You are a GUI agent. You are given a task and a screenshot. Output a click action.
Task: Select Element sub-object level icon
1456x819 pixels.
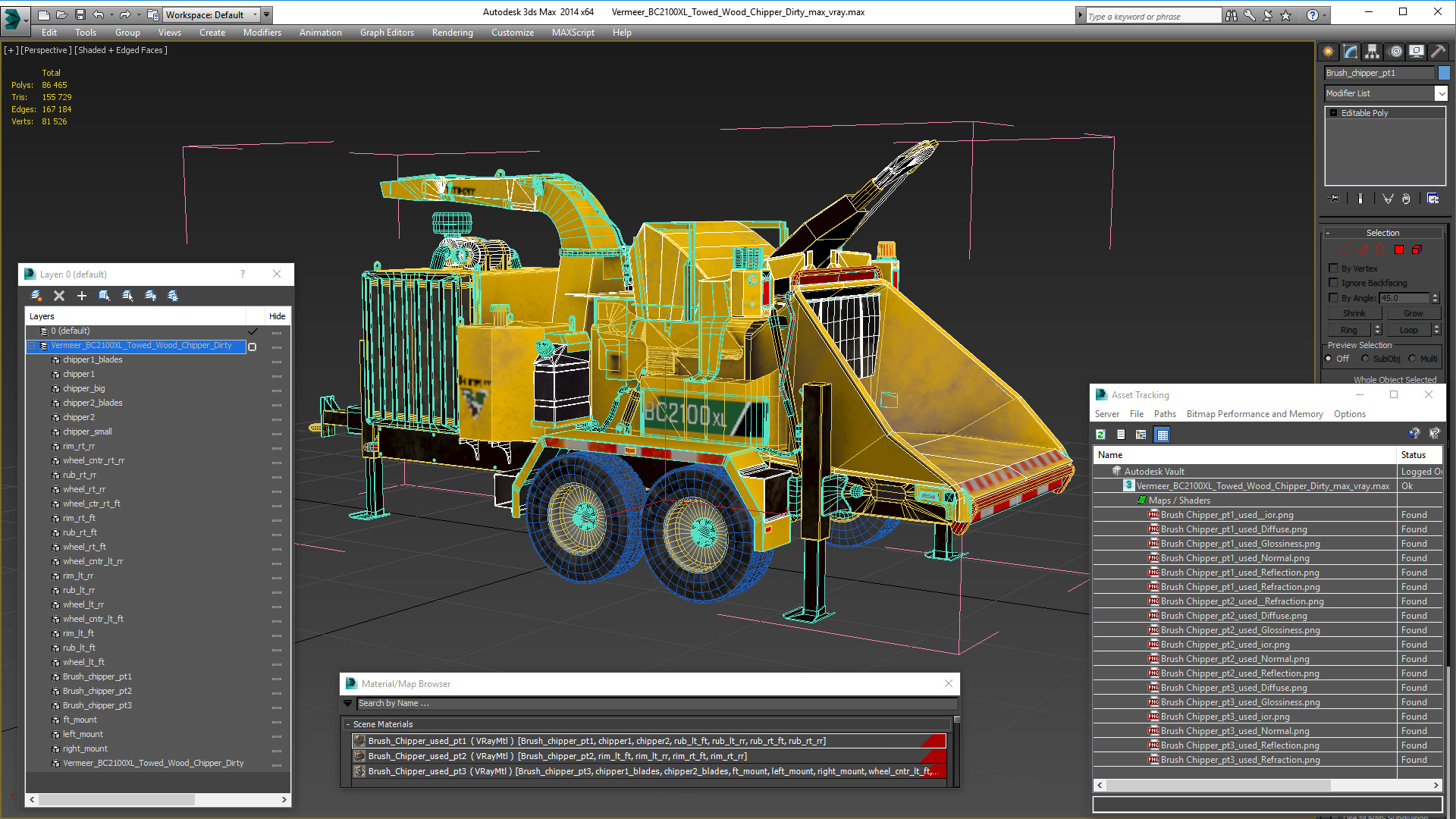point(1417,249)
